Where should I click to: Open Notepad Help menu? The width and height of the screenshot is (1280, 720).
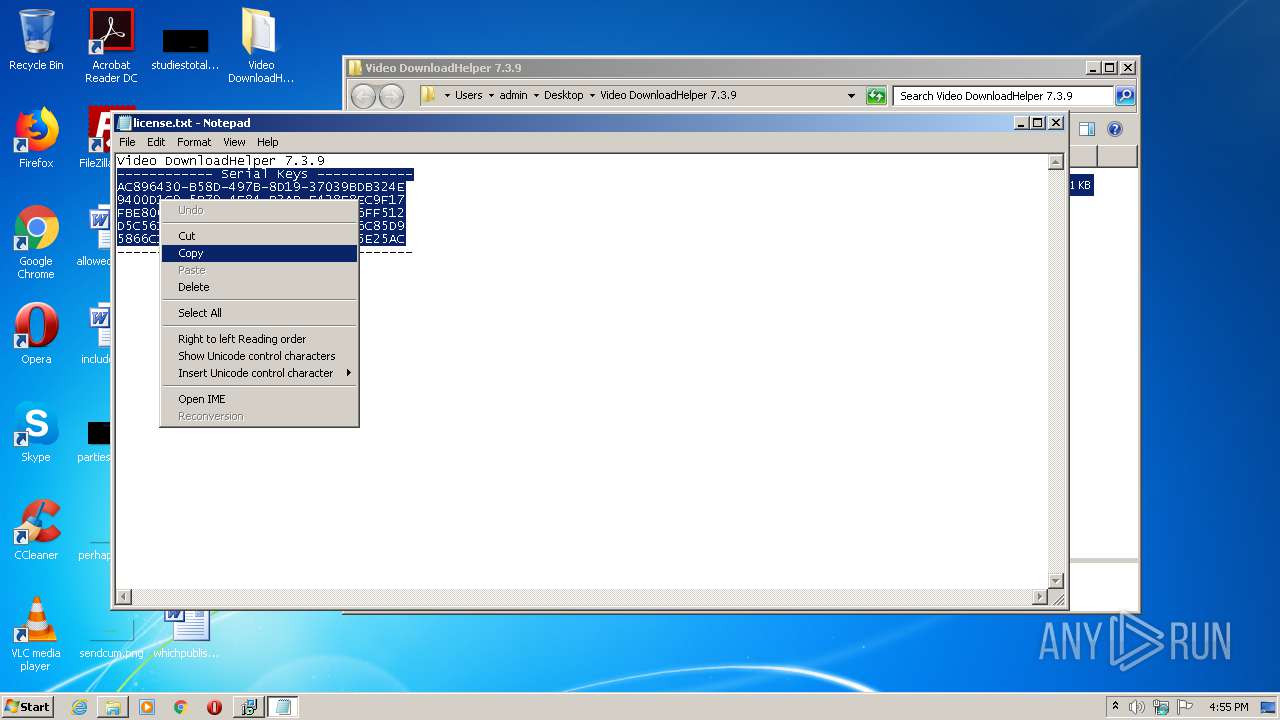tap(267, 142)
